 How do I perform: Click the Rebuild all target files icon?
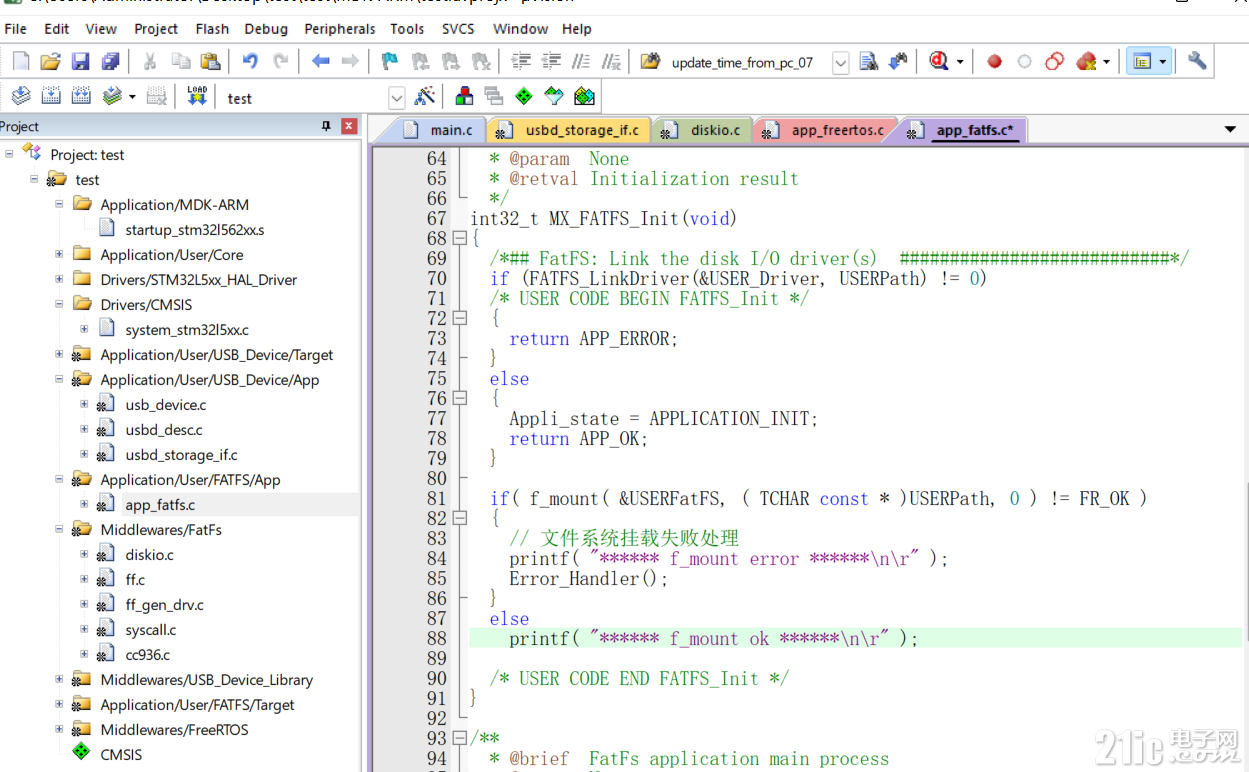click(81, 96)
